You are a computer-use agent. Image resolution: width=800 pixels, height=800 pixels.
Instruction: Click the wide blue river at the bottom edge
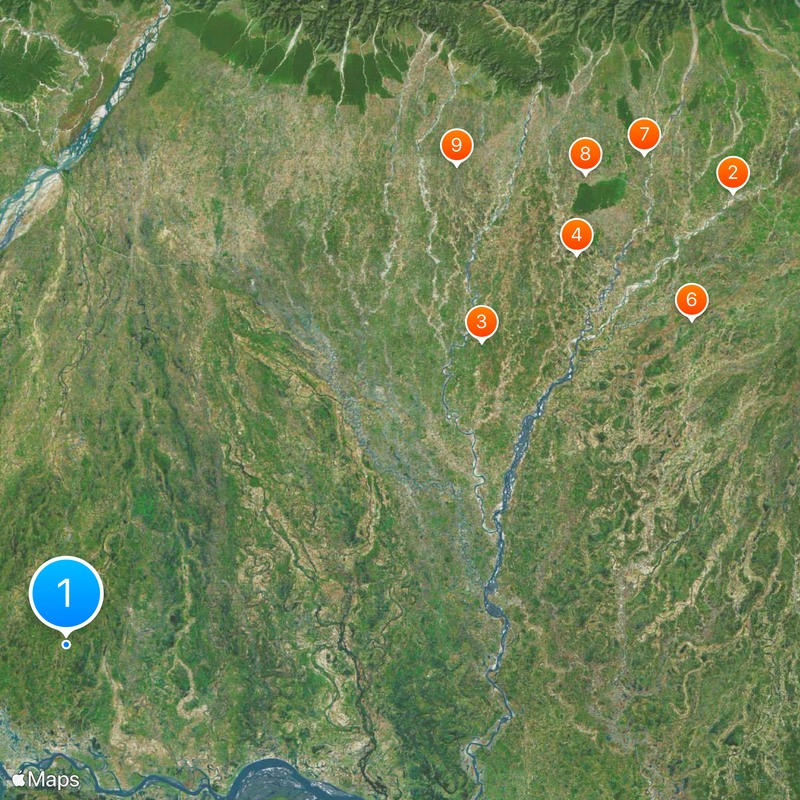[276, 781]
